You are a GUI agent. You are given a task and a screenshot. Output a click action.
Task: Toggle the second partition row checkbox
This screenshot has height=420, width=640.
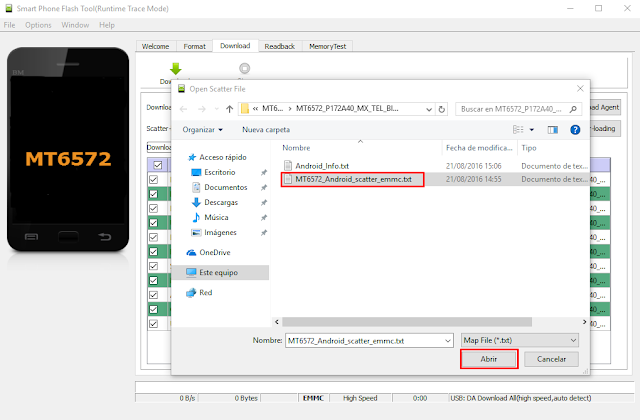click(153, 194)
